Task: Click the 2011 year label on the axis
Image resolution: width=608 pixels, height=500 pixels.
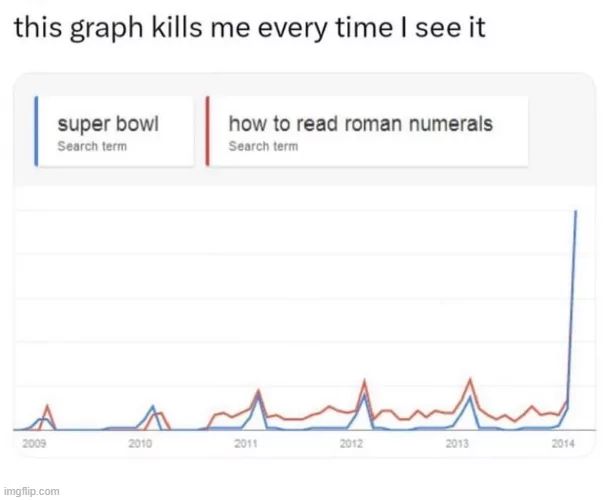Action: [x=245, y=441]
